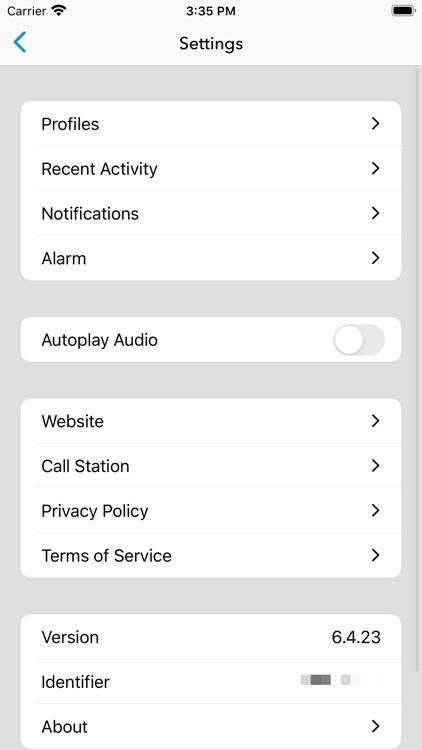
Task: Open the Terms of Service
Action: click(x=211, y=555)
